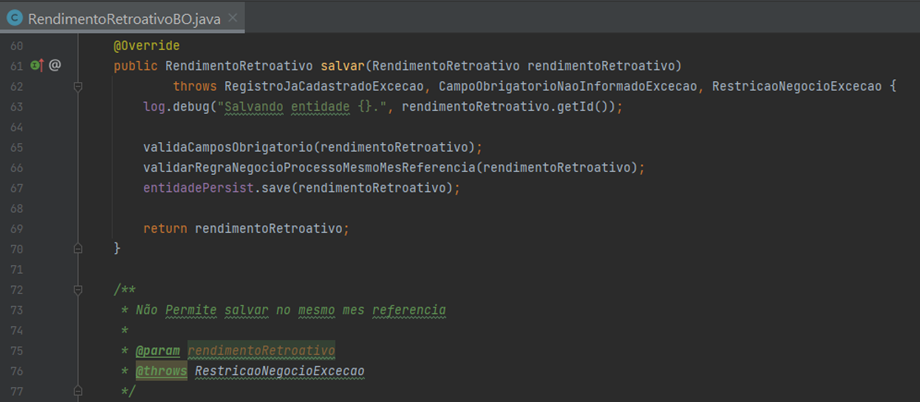Collapse the Javadoc comment fold on line 72

77,289
